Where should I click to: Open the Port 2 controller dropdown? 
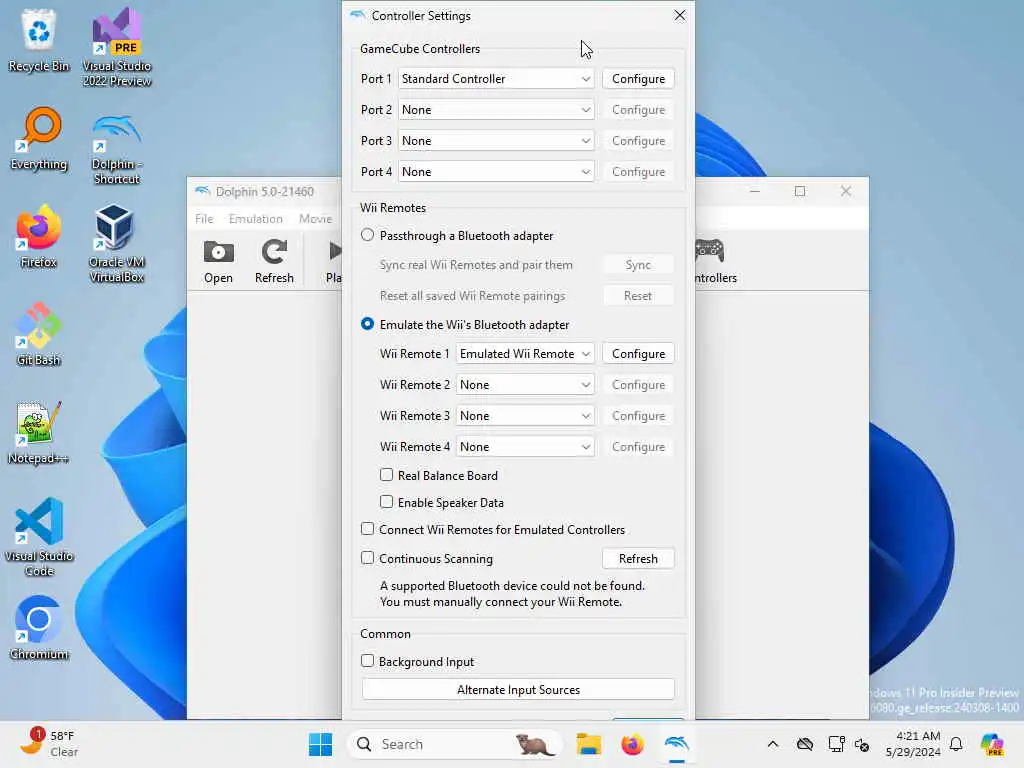pos(496,110)
